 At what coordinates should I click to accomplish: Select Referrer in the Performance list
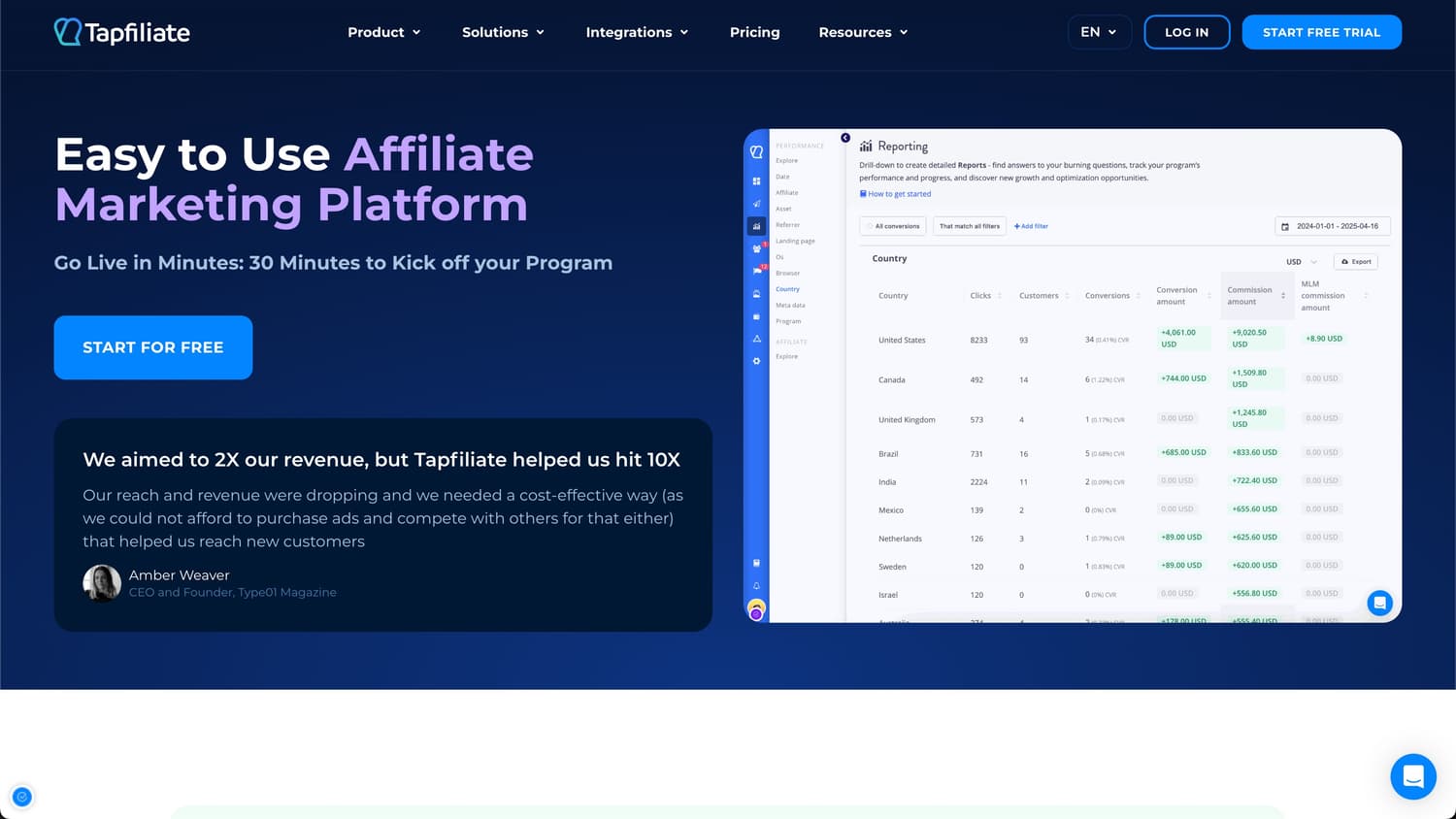[x=787, y=224]
